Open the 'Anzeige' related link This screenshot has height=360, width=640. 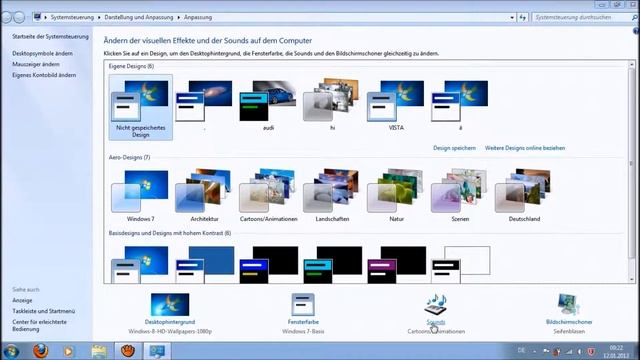tap(22, 300)
